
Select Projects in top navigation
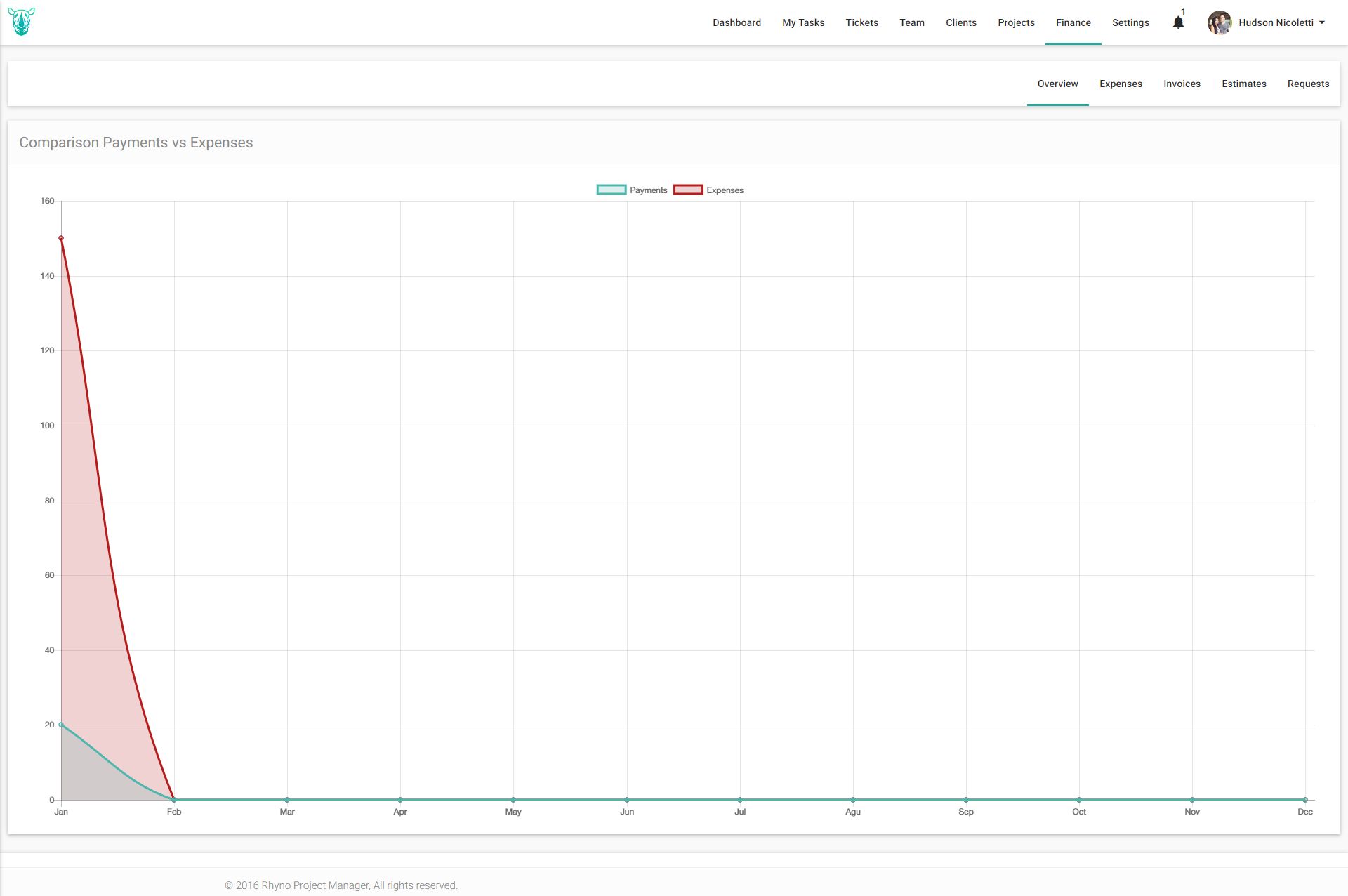pos(1016,22)
